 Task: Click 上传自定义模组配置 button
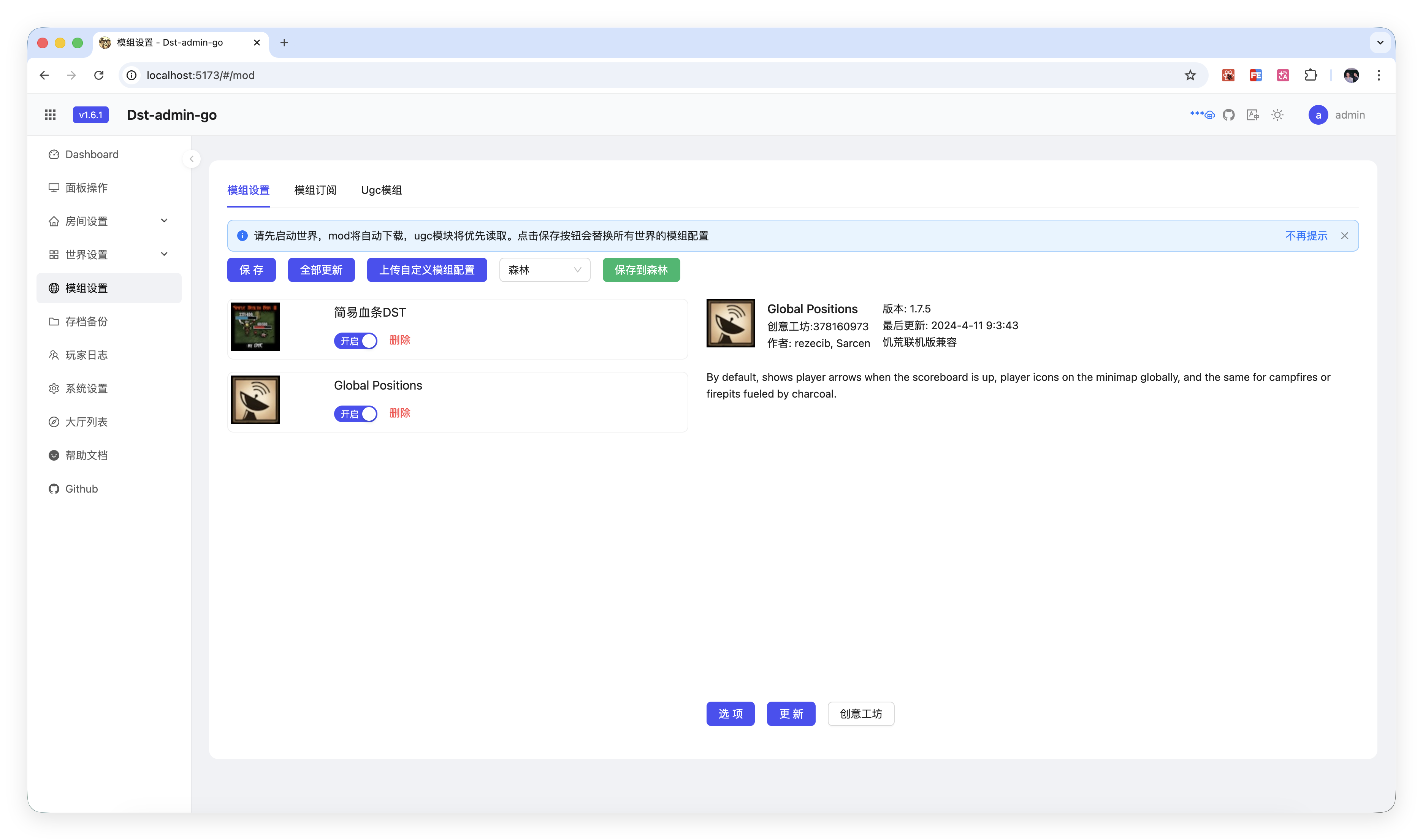[427, 270]
